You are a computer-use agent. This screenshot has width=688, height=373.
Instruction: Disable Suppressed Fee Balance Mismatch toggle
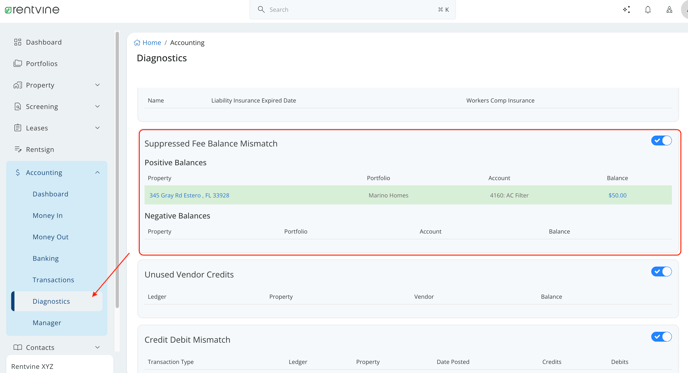[x=661, y=140]
